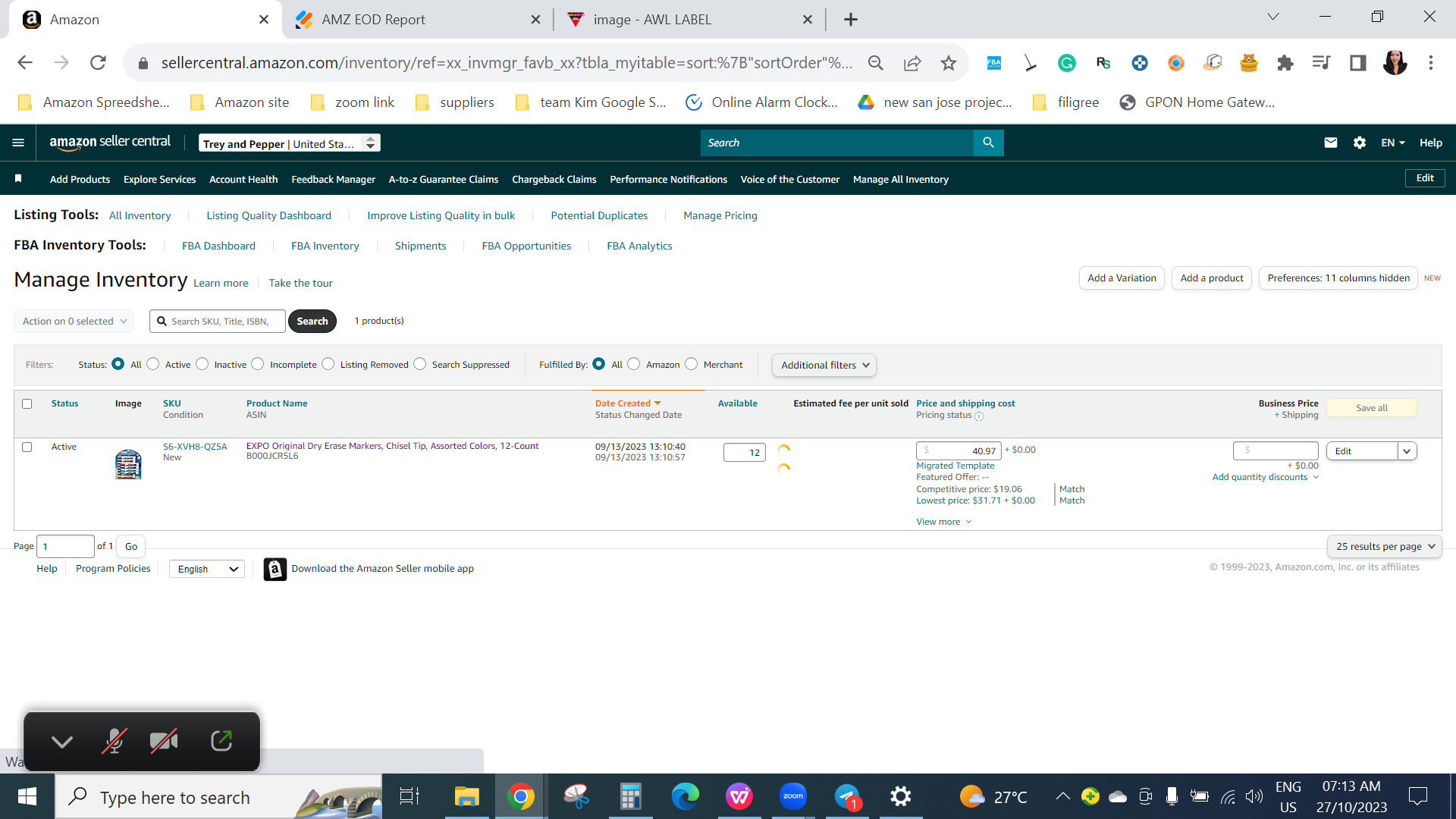The width and height of the screenshot is (1456, 819).
Task: Open the English language selector in footer
Action: [x=207, y=569]
